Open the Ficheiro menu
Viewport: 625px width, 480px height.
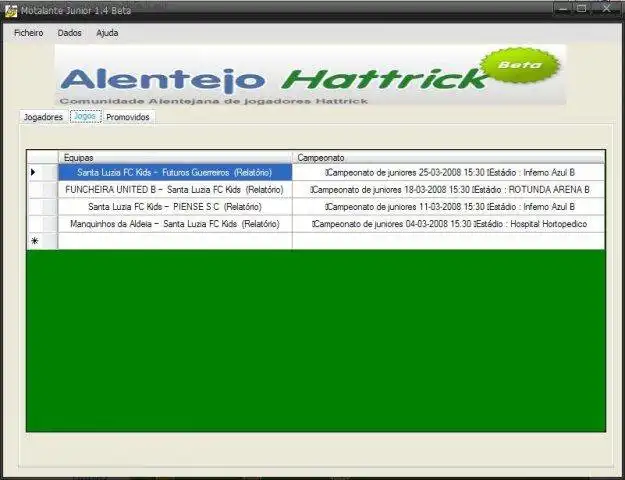click(x=29, y=33)
